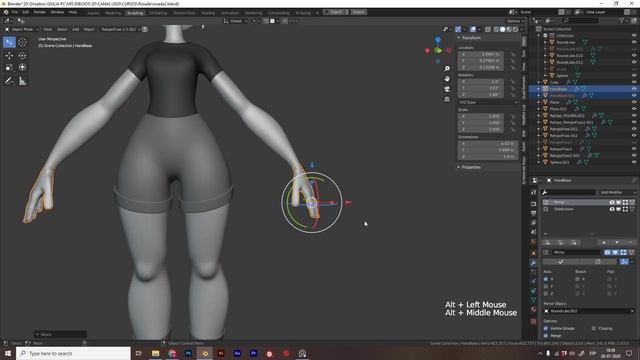Open the Window menu
The width and height of the screenshot is (640, 360).
point(57,12)
